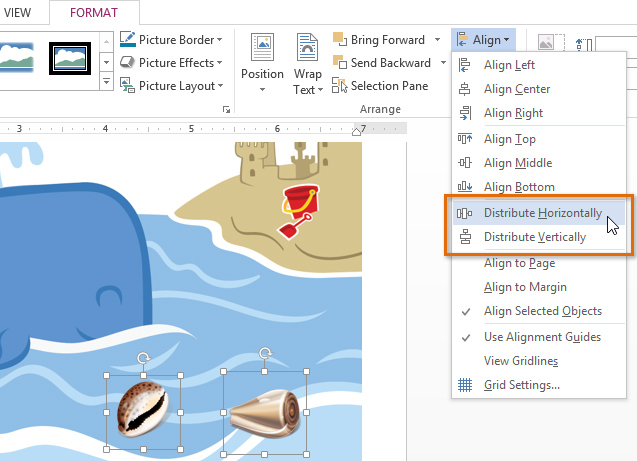The width and height of the screenshot is (637, 461).
Task: Move down one row in the picture styles gallery
Action: [106, 62]
